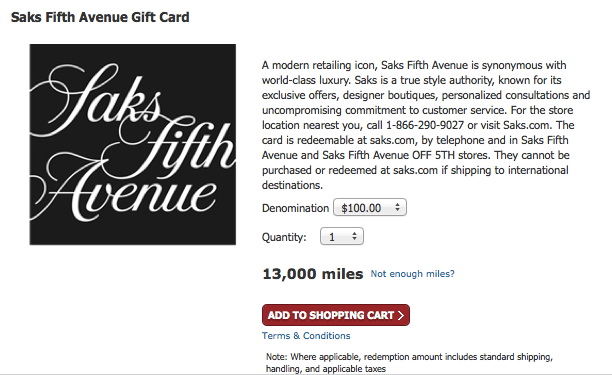The width and height of the screenshot is (612, 375).
Task: Add the gift card to shopping cart
Action: [x=336, y=315]
